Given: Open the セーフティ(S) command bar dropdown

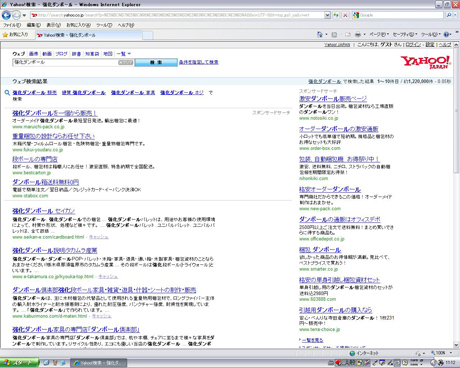Looking at the screenshot, I should click(x=405, y=34).
